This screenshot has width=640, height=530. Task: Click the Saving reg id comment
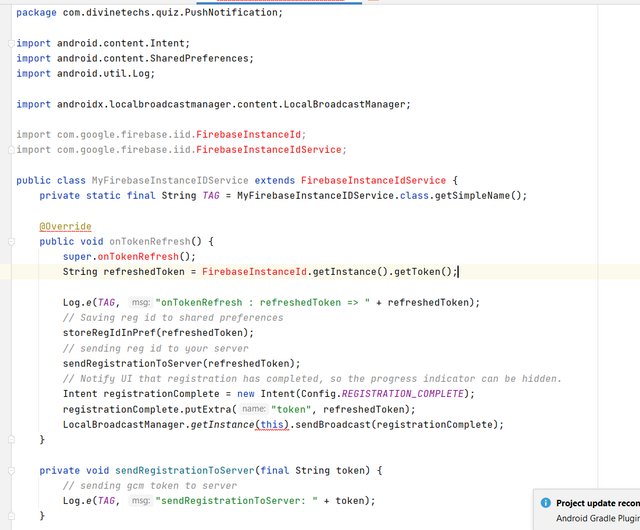pos(173,318)
